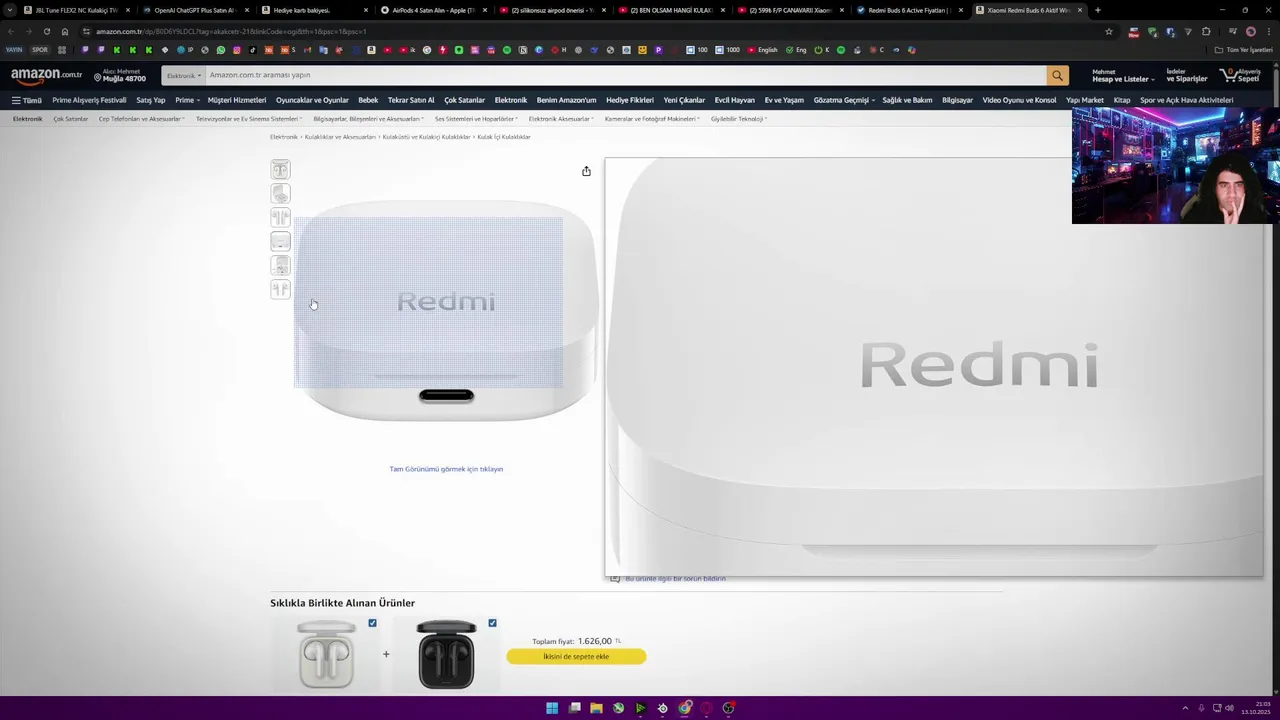
Task: Click the browser home button
Action: click(x=65, y=31)
